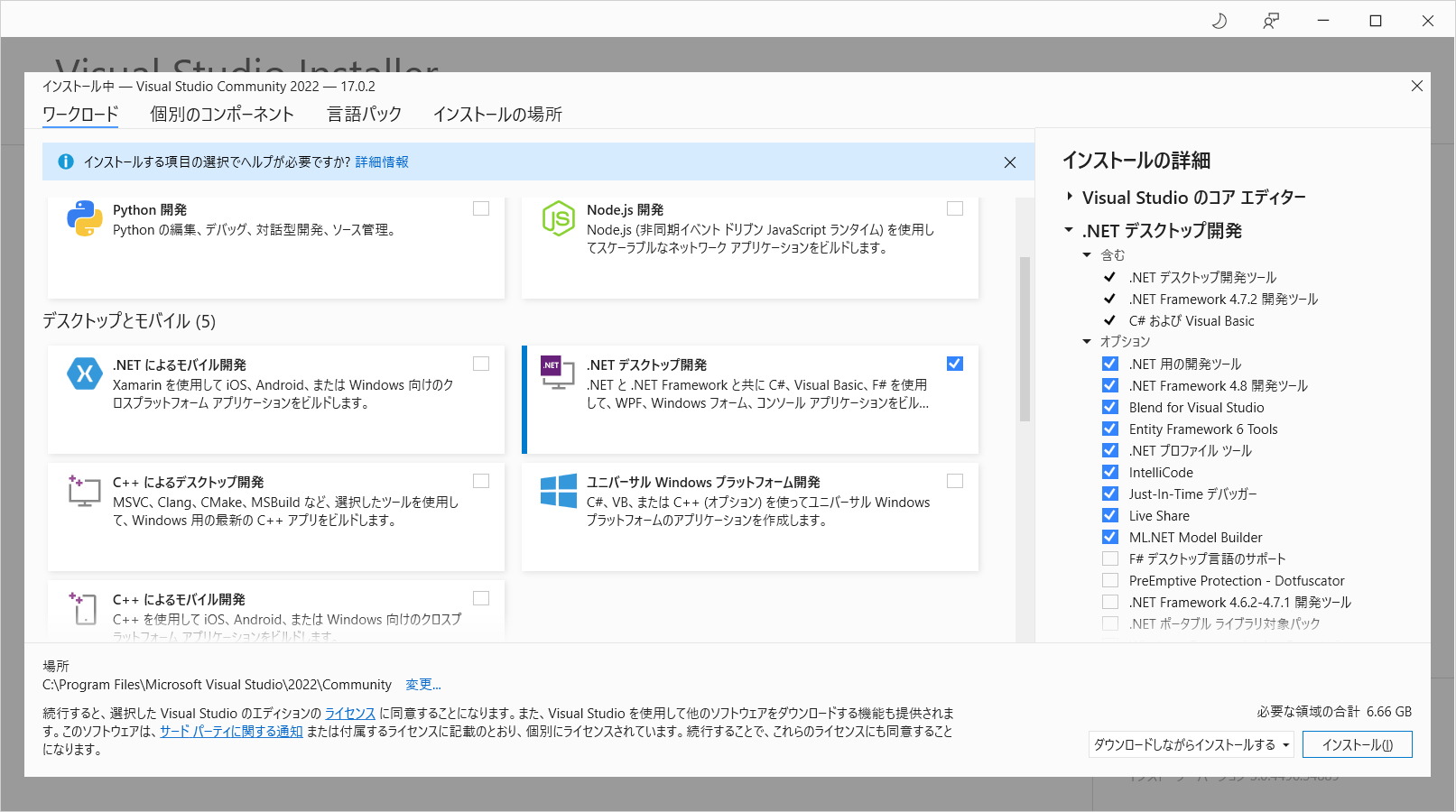Collapse the .NET デスクトップ開発 details section
The height and width of the screenshot is (812, 1456).
point(1070,230)
